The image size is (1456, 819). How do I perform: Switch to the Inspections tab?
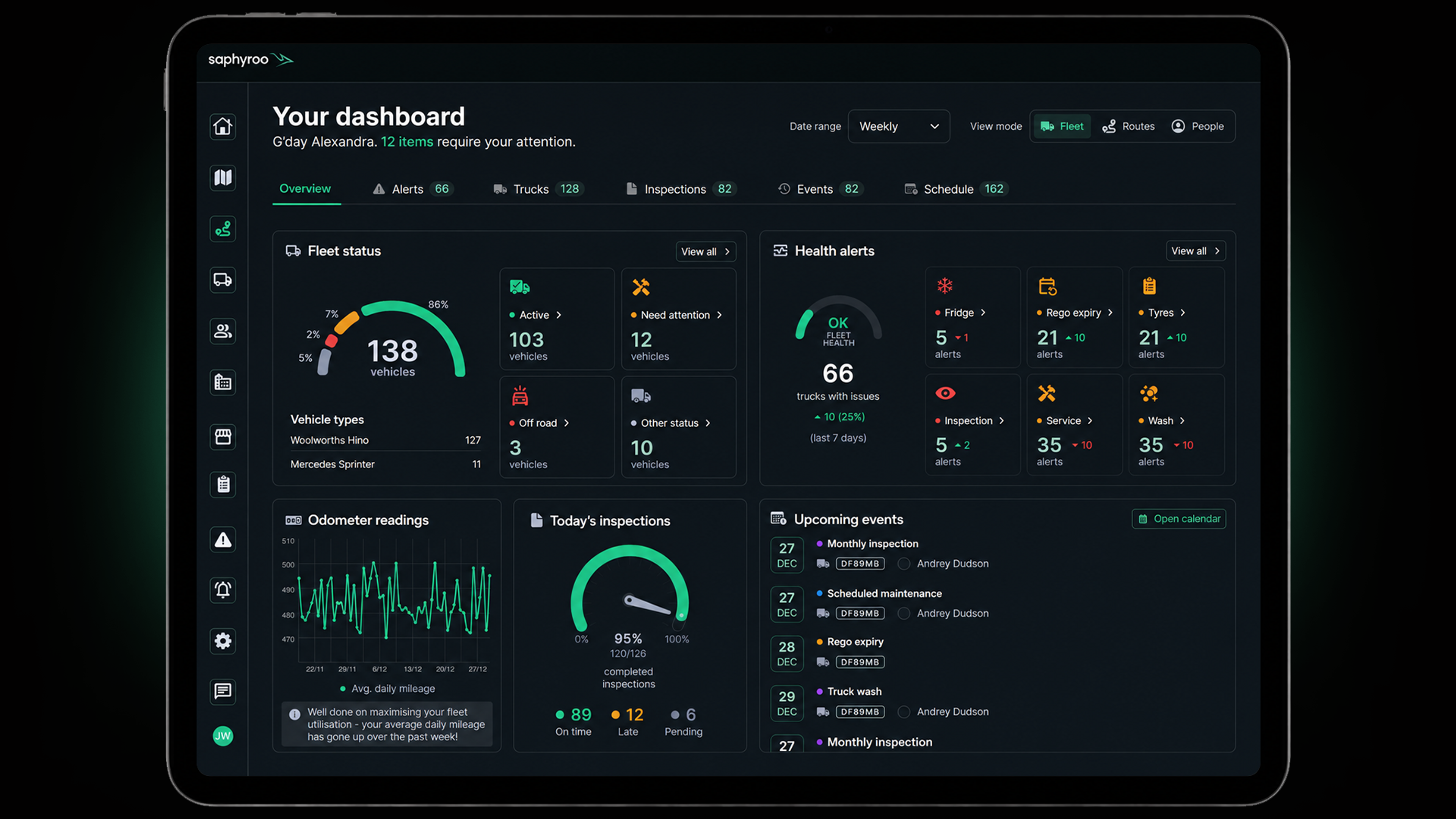click(681, 189)
